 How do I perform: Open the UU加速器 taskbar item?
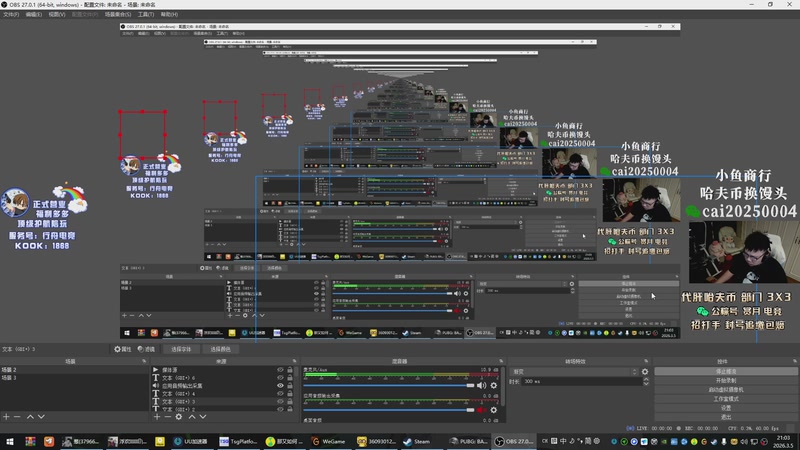click(x=191, y=441)
